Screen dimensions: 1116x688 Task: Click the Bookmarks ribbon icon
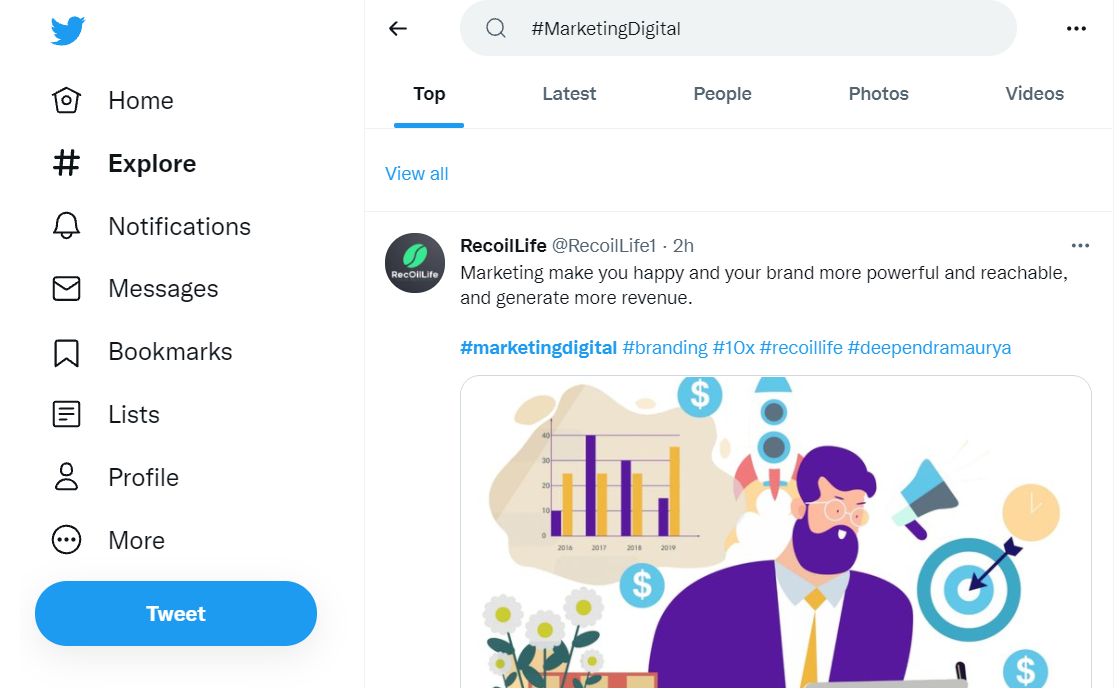click(x=66, y=352)
